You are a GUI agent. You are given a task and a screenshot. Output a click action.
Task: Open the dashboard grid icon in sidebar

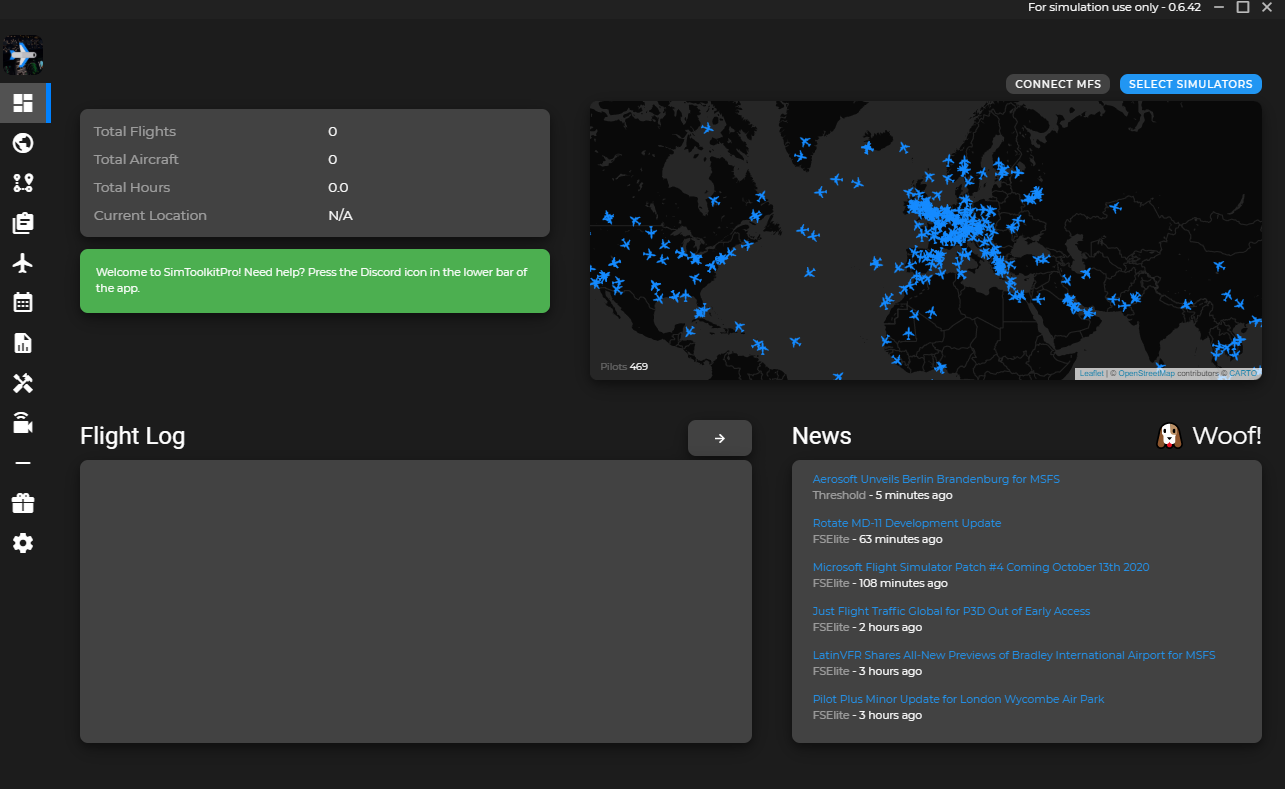pos(23,103)
